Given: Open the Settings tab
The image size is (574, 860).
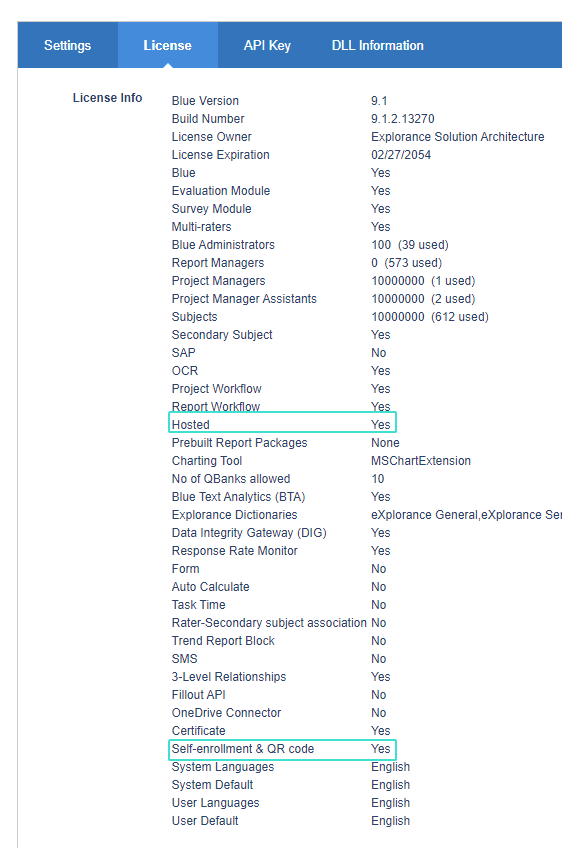Looking at the screenshot, I should [x=67, y=46].
